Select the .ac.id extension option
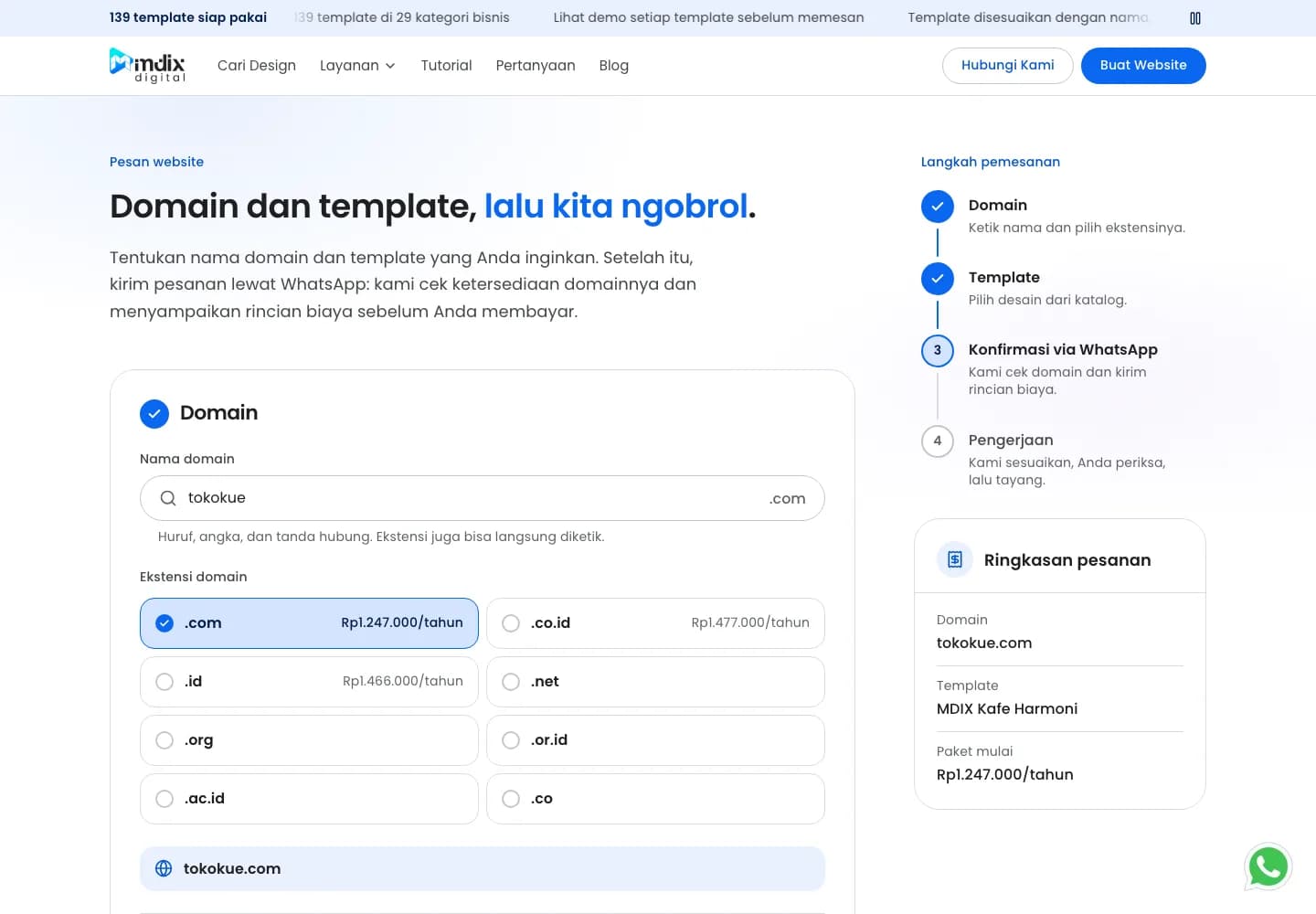 point(309,799)
